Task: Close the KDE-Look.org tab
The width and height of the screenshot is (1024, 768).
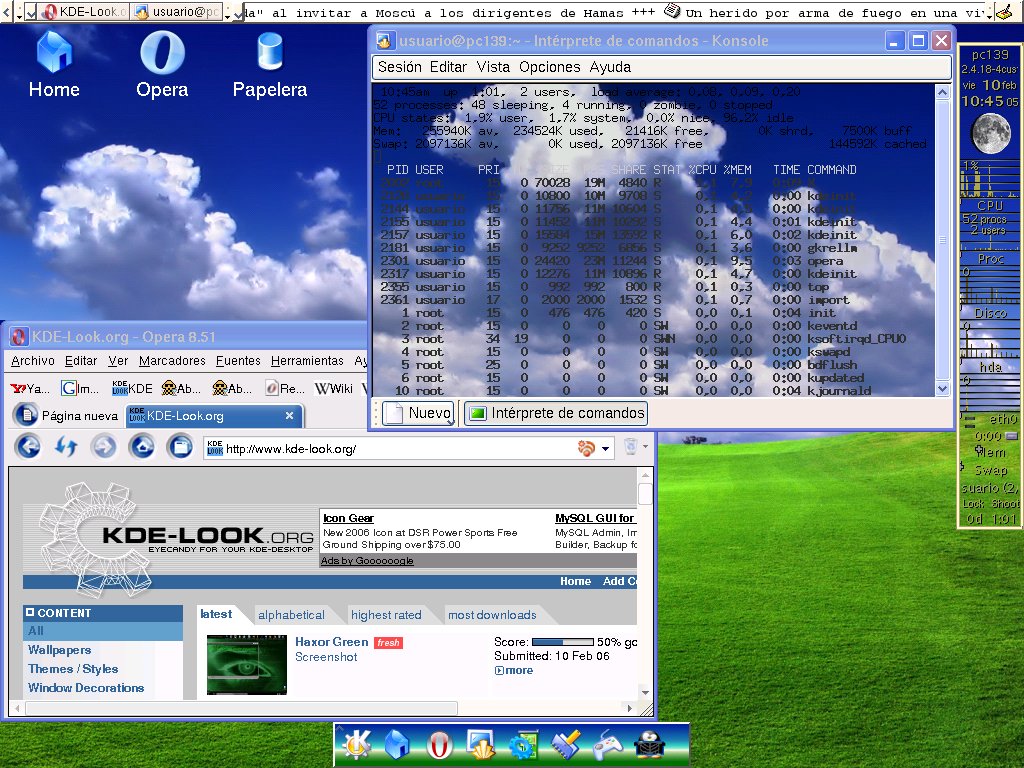Action: (289, 415)
